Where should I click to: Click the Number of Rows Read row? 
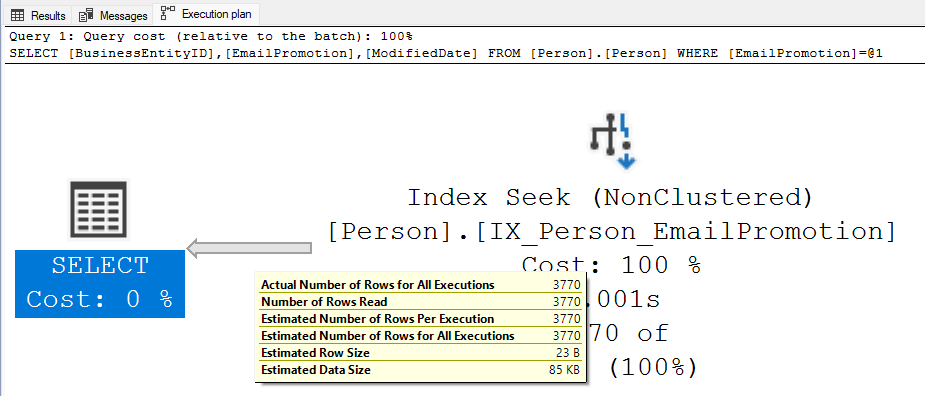pos(421,302)
